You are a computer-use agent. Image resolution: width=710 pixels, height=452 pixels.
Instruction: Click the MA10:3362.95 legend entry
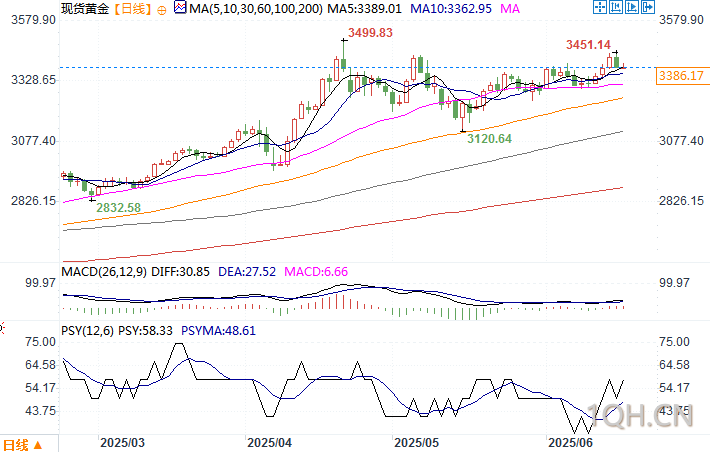click(451, 9)
